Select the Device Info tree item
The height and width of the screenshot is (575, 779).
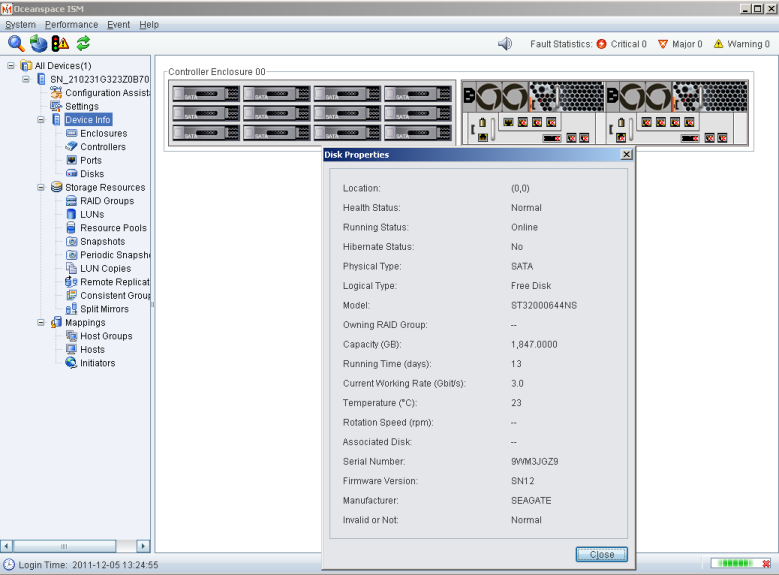click(88, 120)
